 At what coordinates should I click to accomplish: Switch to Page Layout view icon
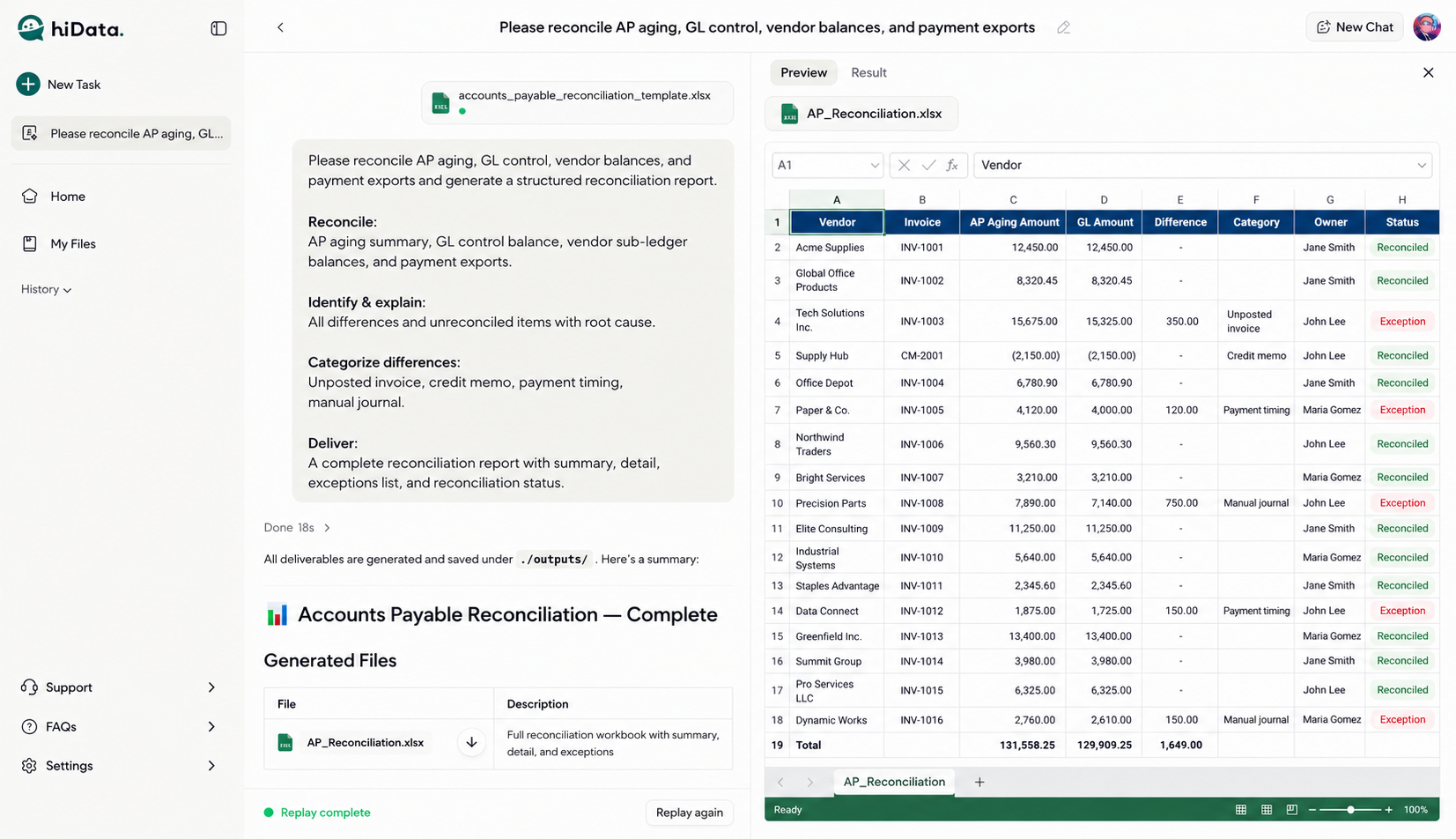[x=1266, y=810]
